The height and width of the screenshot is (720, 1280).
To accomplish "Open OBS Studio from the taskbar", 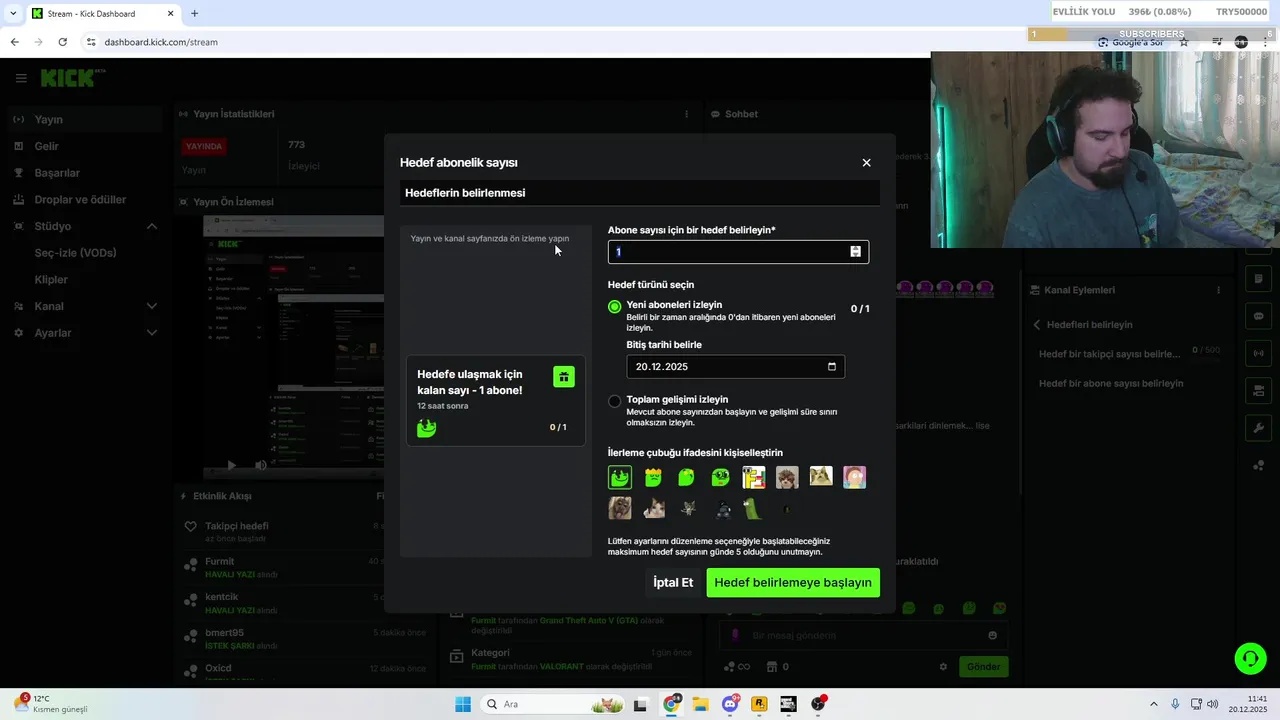I will pyautogui.click(x=818, y=704).
